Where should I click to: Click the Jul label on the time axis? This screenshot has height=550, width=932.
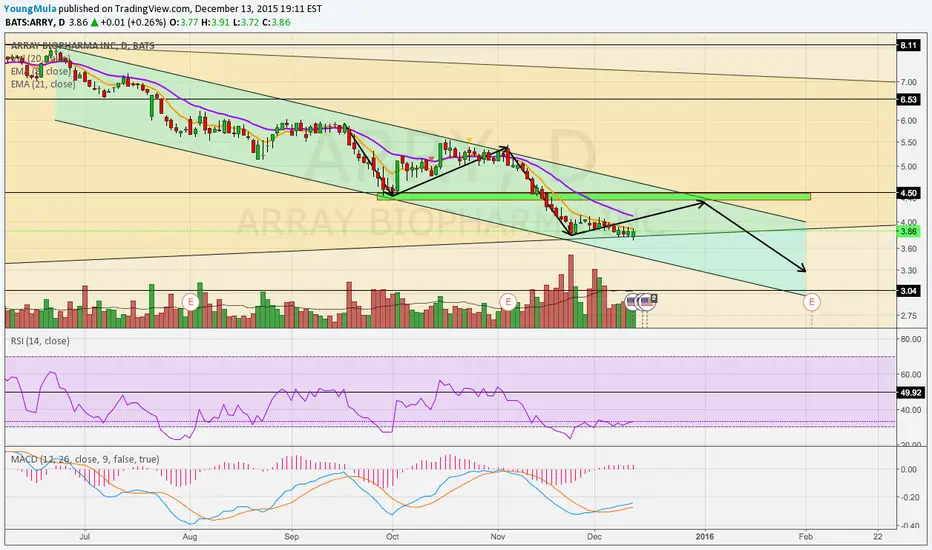click(x=84, y=536)
